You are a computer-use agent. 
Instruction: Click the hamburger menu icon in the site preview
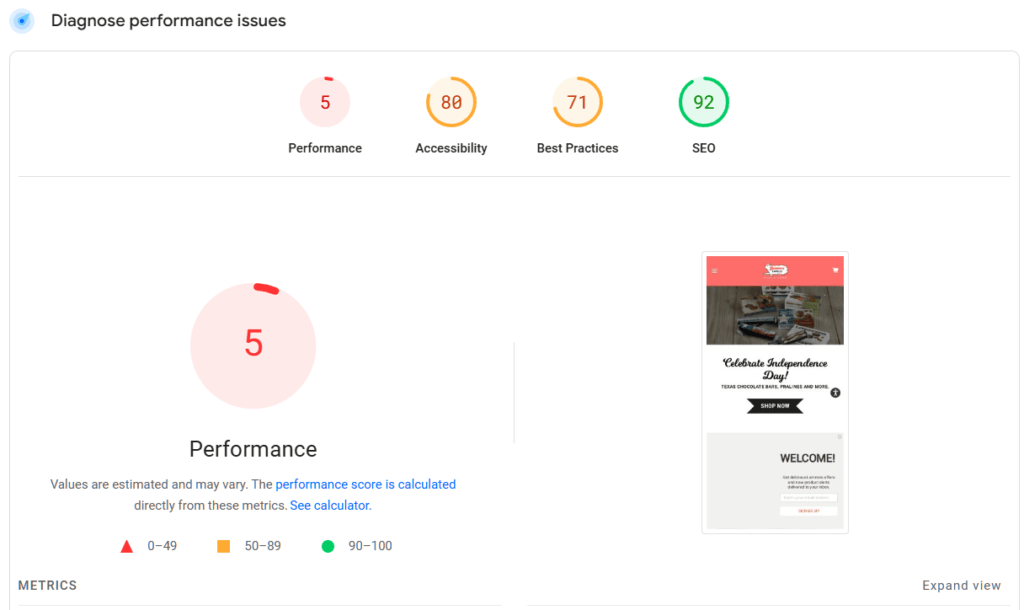(713, 270)
